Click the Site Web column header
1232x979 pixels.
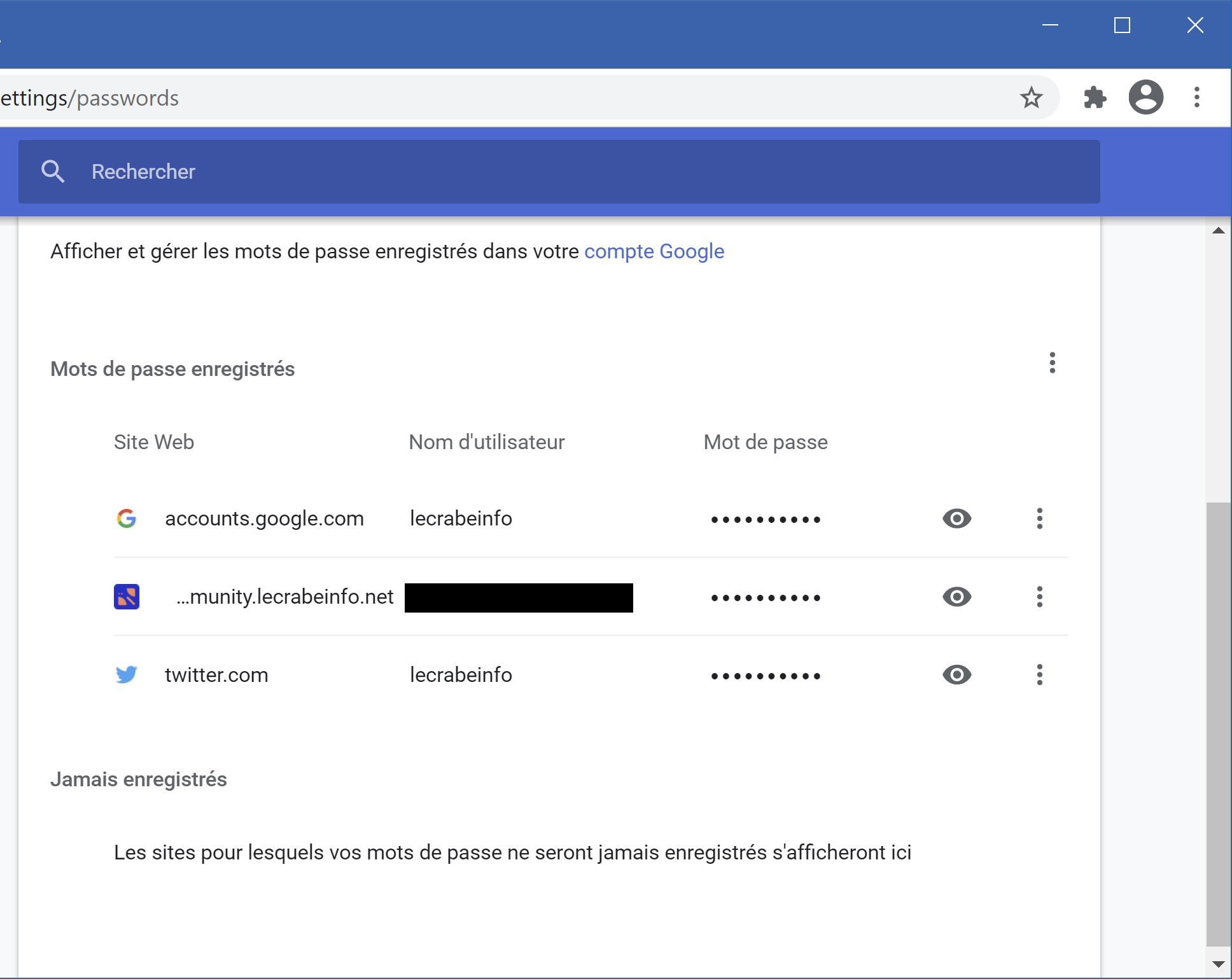click(x=154, y=442)
